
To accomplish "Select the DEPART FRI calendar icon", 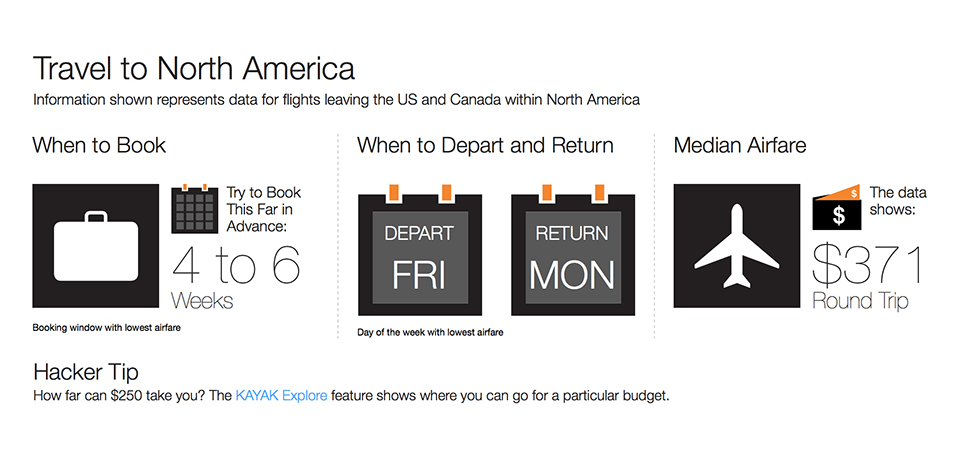I will pyautogui.click(x=419, y=249).
